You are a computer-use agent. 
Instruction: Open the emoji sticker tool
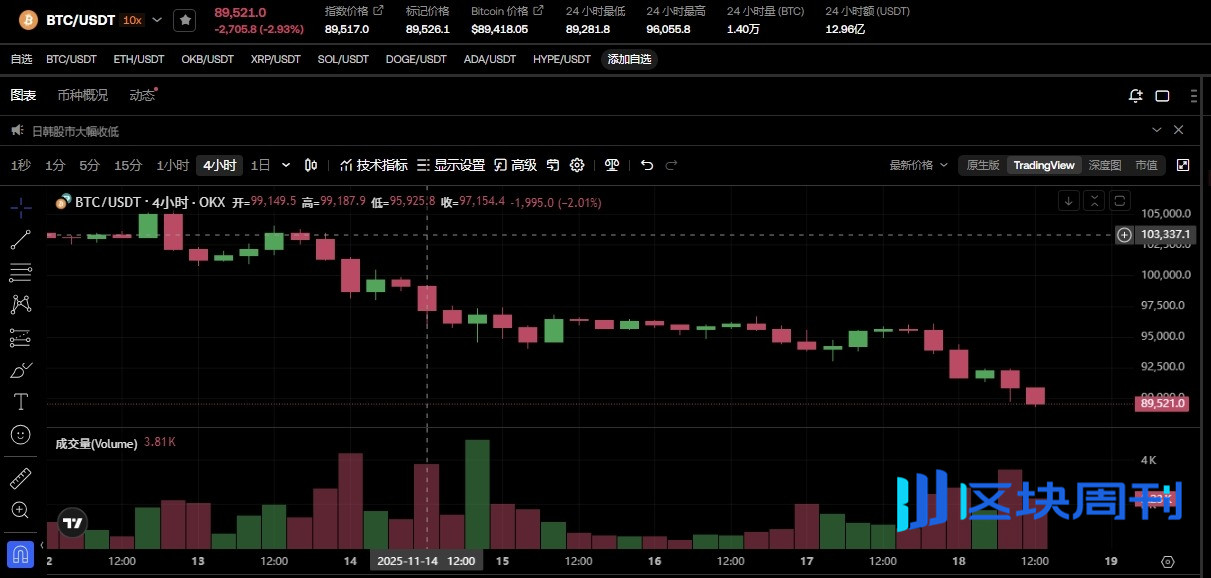click(20, 435)
